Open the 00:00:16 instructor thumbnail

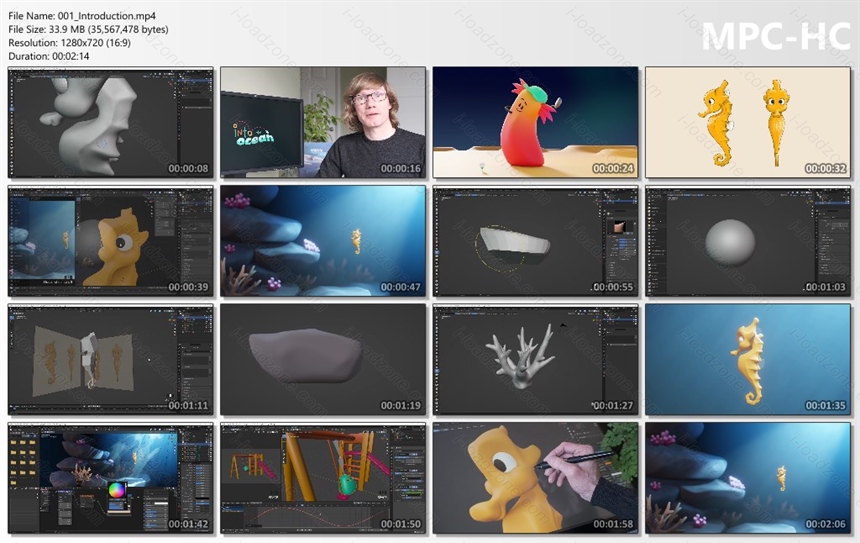point(323,123)
